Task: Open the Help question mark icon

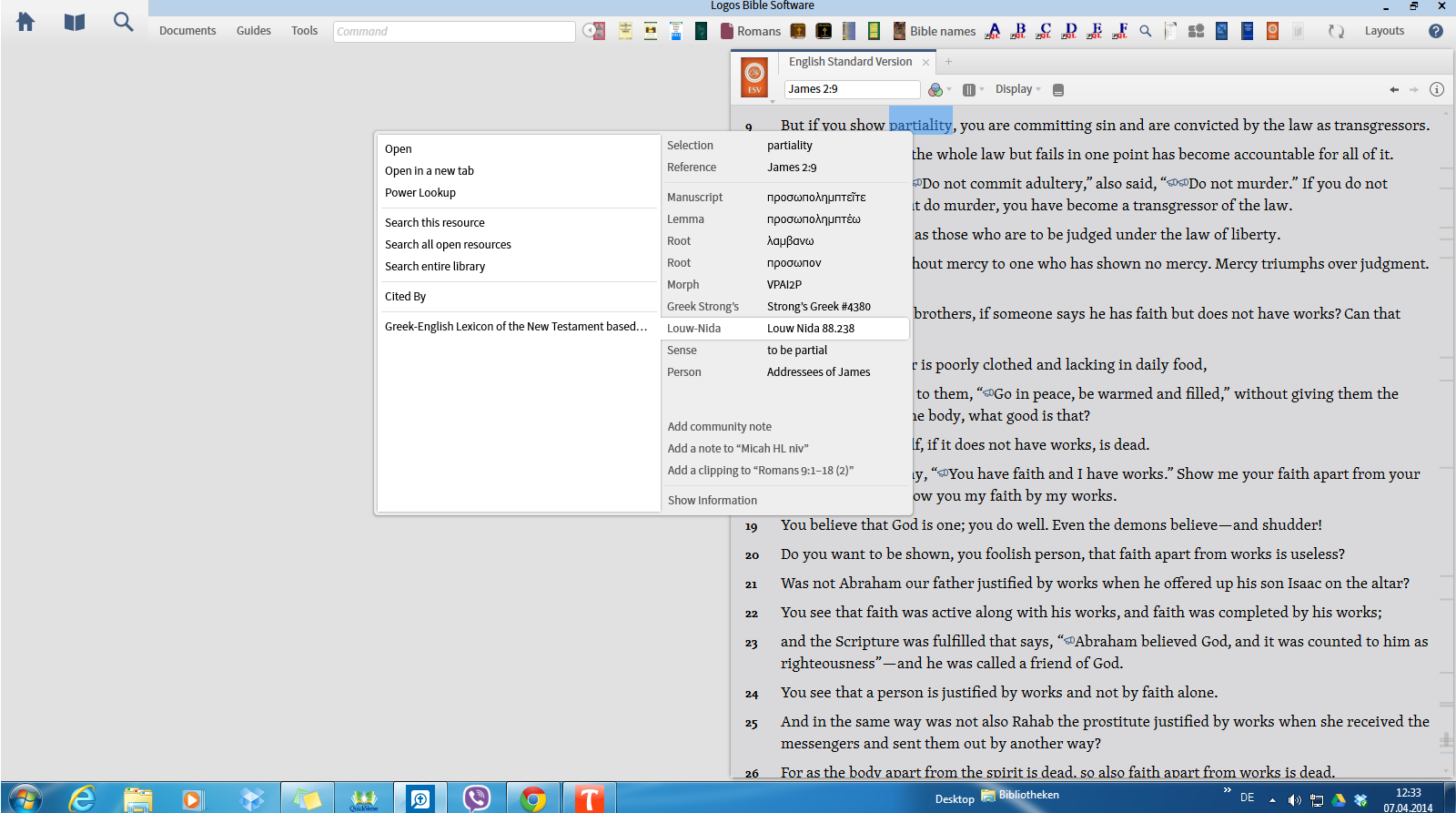Action: click(1436, 31)
